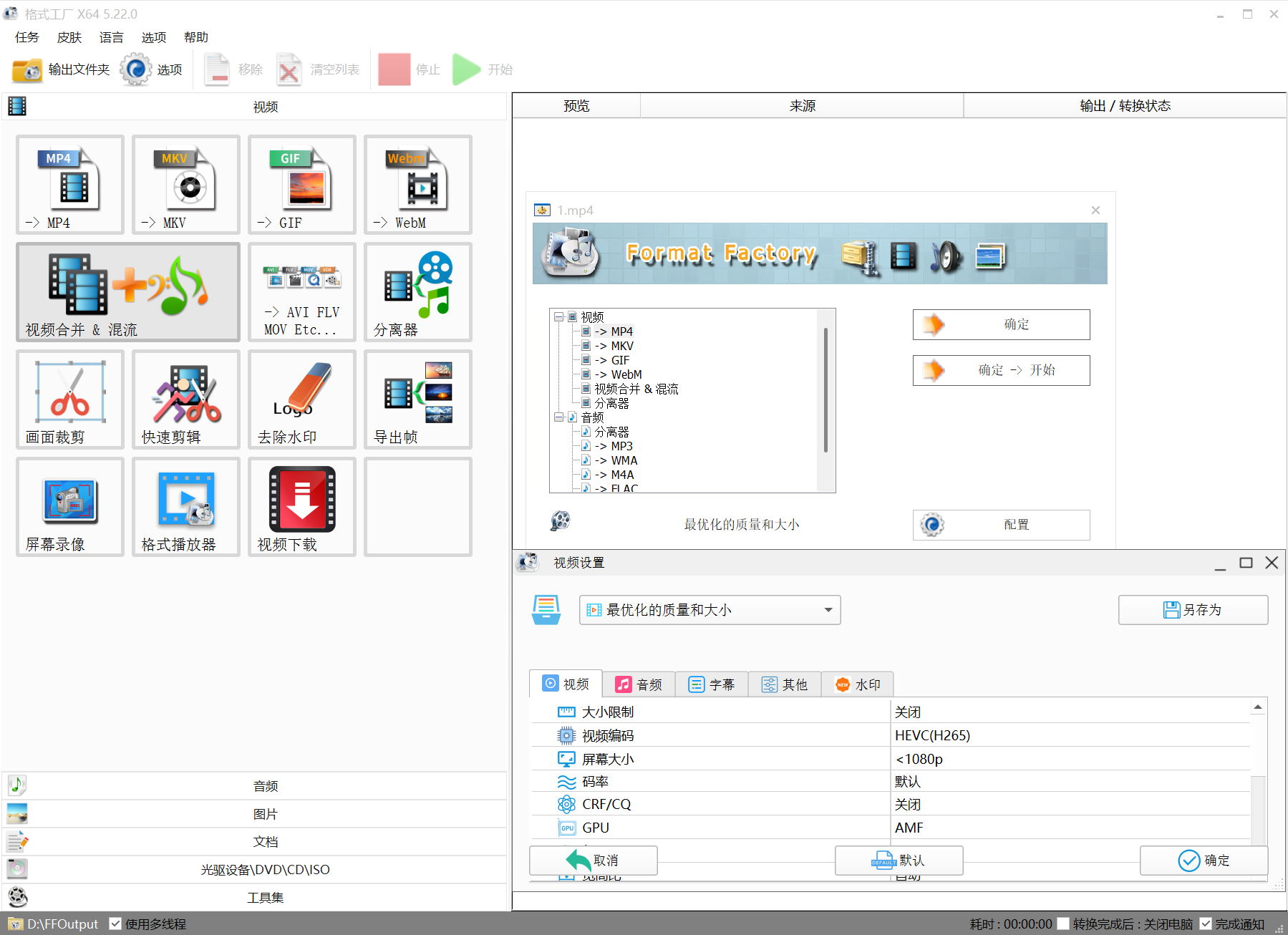Open the 皮肤 menu
This screenshot has width=1288, height=935.
[69, 37]
